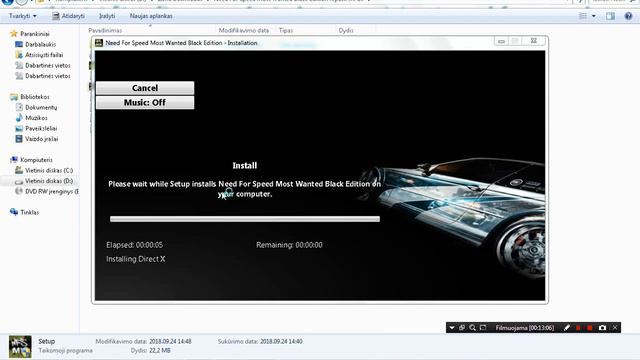Open Dokumentų library

pyautogui.click(x=41, y=107)
